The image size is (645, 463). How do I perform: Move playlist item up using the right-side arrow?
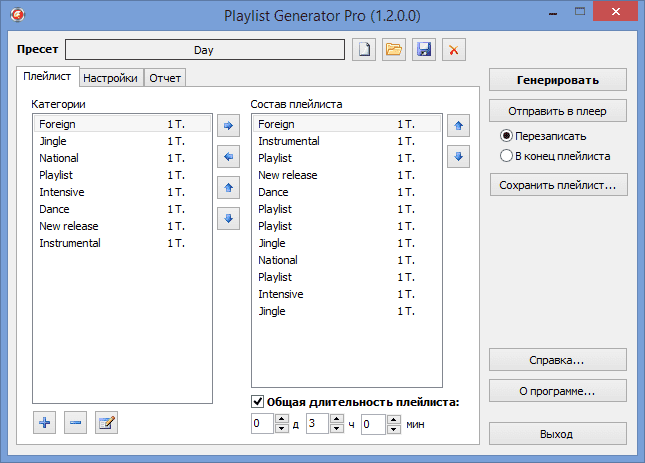(458, 125)
